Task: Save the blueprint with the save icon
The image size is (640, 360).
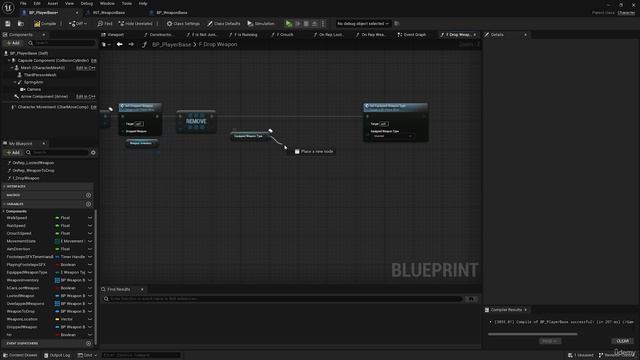Action: point(8,24)
